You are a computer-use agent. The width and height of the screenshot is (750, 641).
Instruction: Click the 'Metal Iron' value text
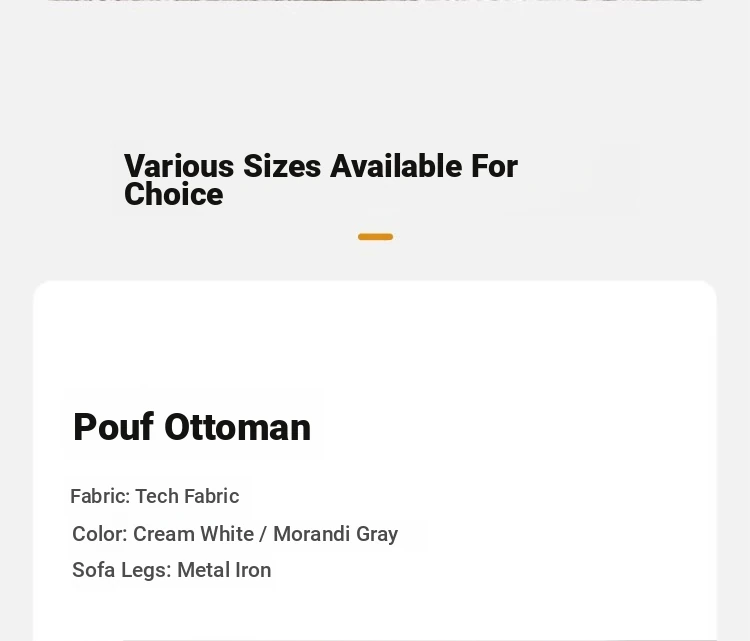coord(224,570)
